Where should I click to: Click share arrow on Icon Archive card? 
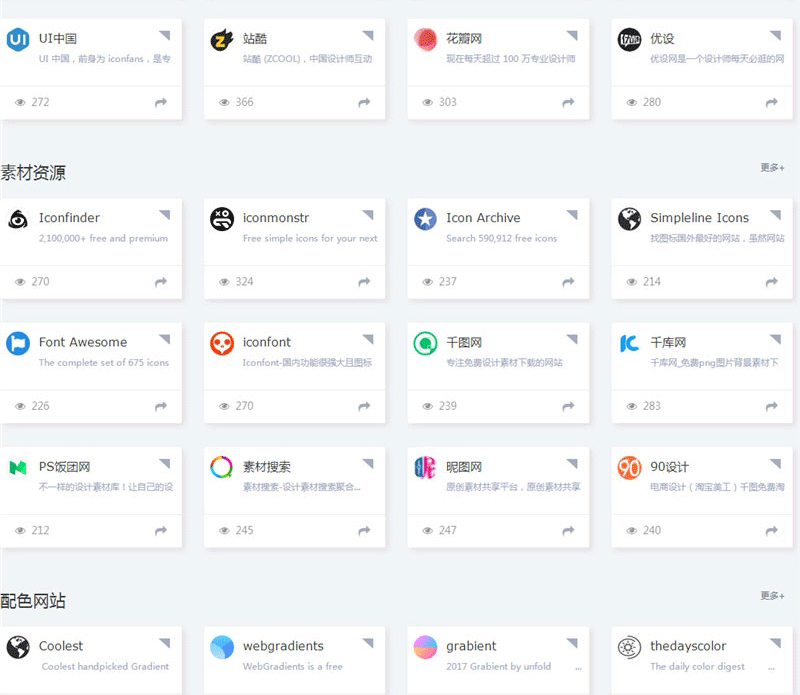[568, 282]
